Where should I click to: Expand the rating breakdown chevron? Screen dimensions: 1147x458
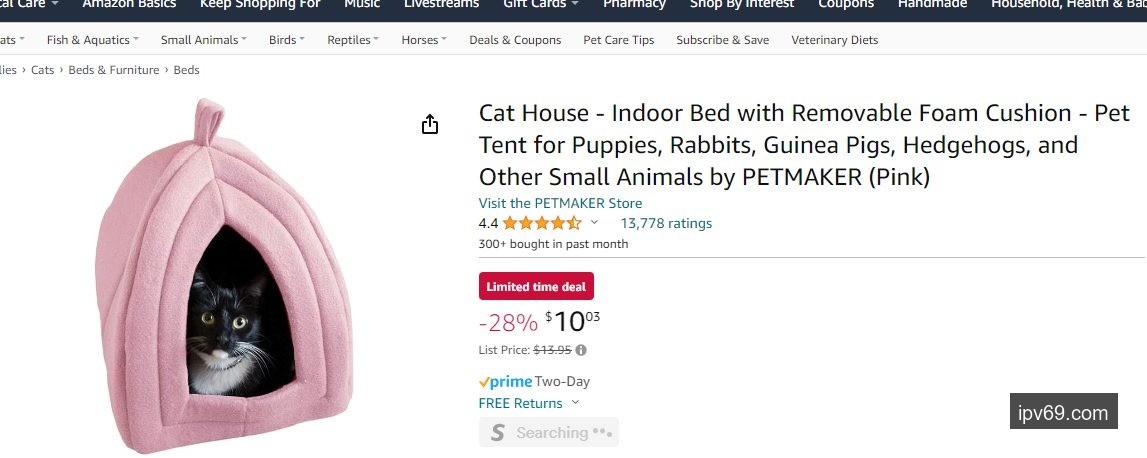pyautogui.click(x=594, y=223)
